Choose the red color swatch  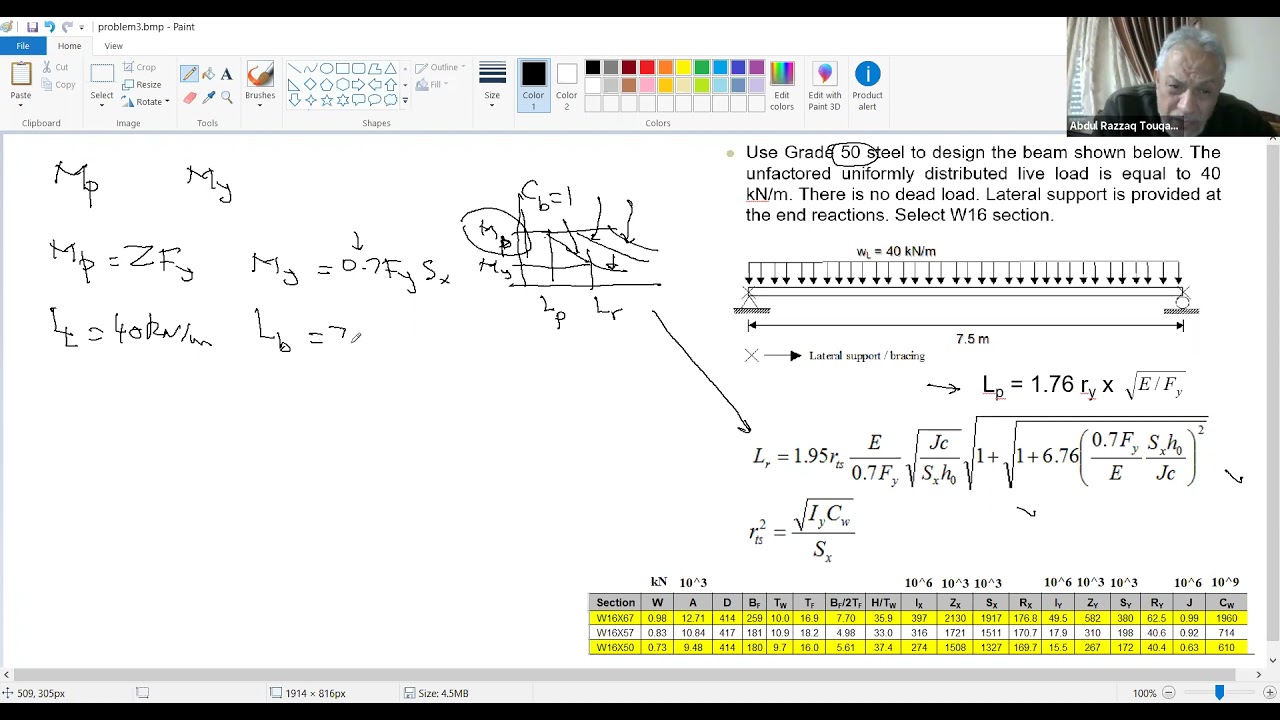(647, 68)
